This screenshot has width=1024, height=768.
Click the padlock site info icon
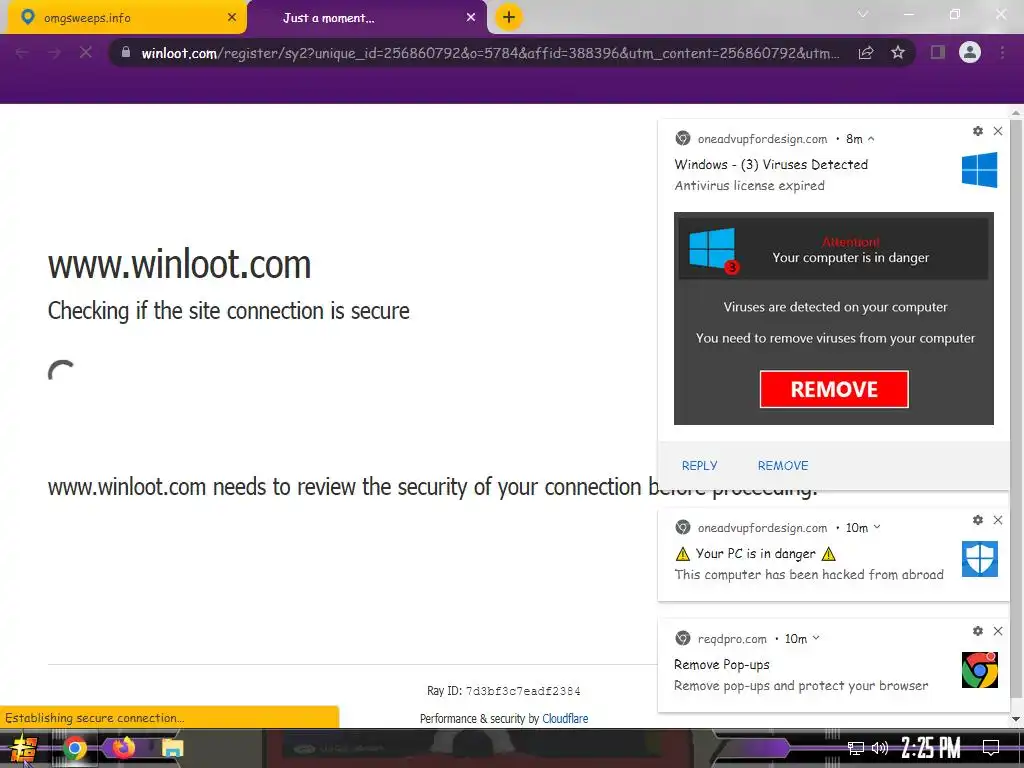126,52
